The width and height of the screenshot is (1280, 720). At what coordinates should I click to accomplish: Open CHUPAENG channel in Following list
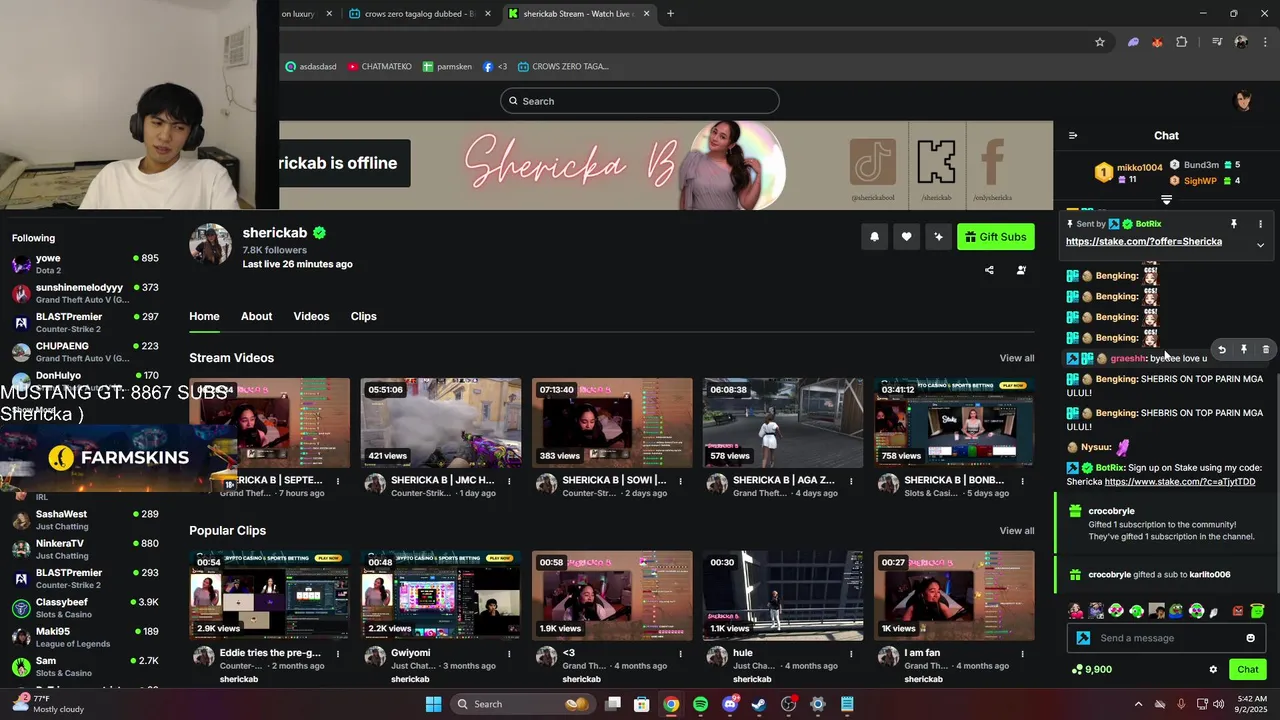(85, 352)
